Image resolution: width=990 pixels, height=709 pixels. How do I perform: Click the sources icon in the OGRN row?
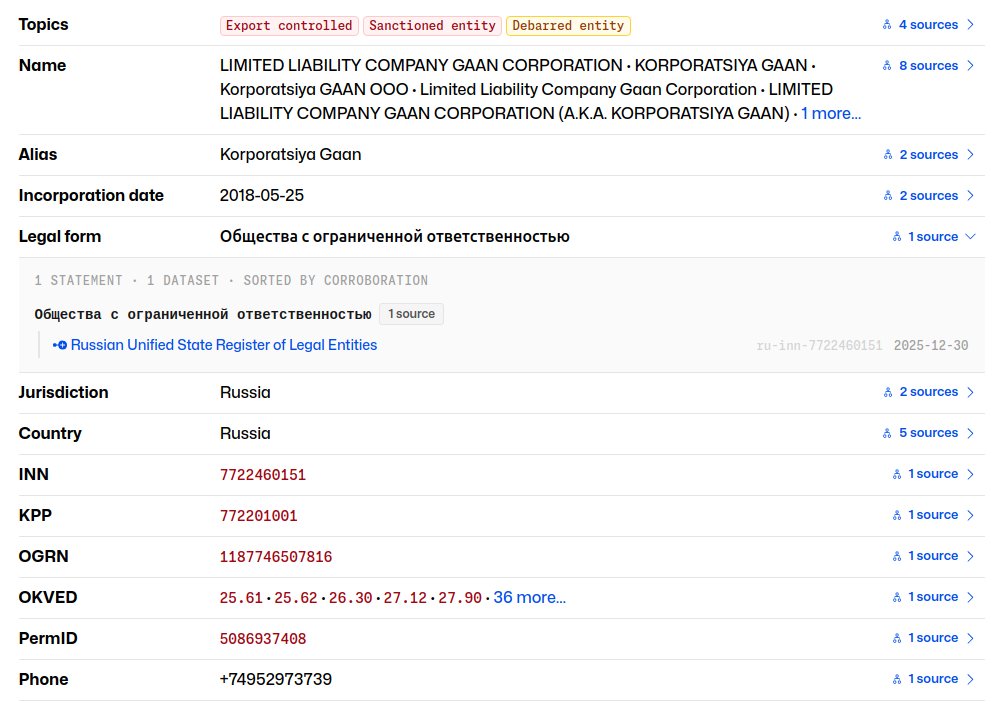click(x=897, y=556)
